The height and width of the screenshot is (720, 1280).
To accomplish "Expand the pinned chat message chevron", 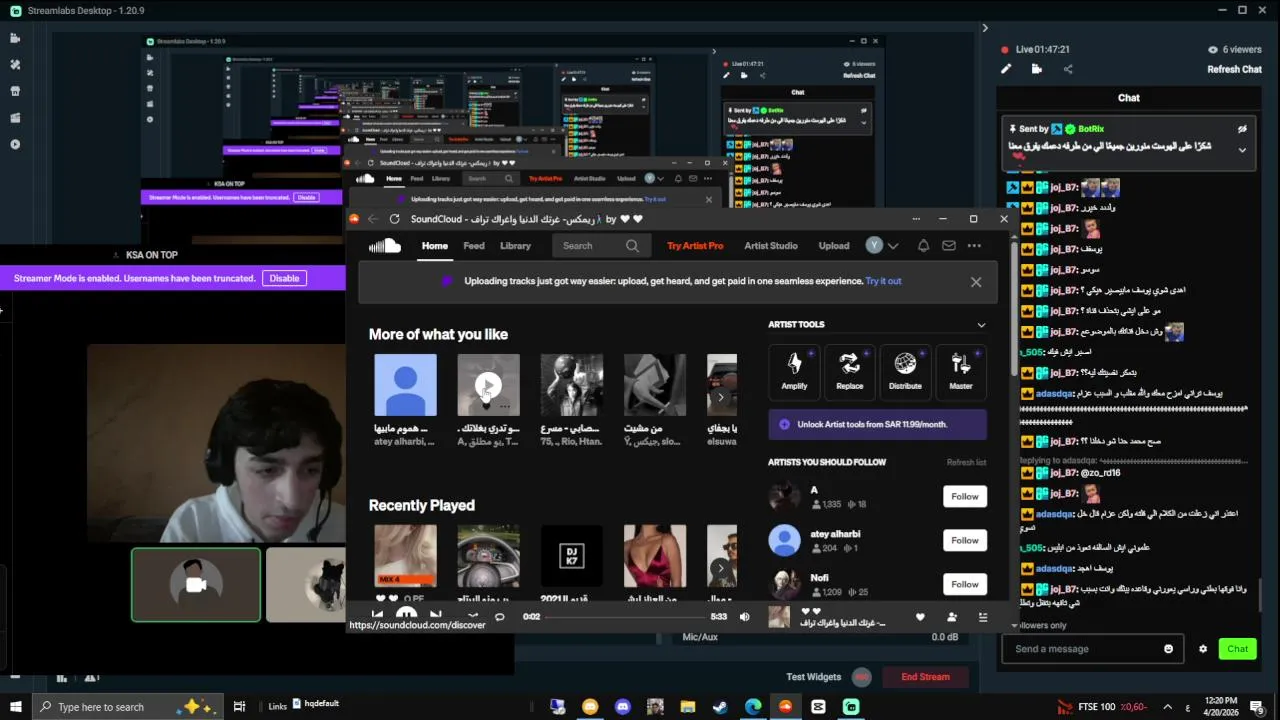I will [1242, 150].
